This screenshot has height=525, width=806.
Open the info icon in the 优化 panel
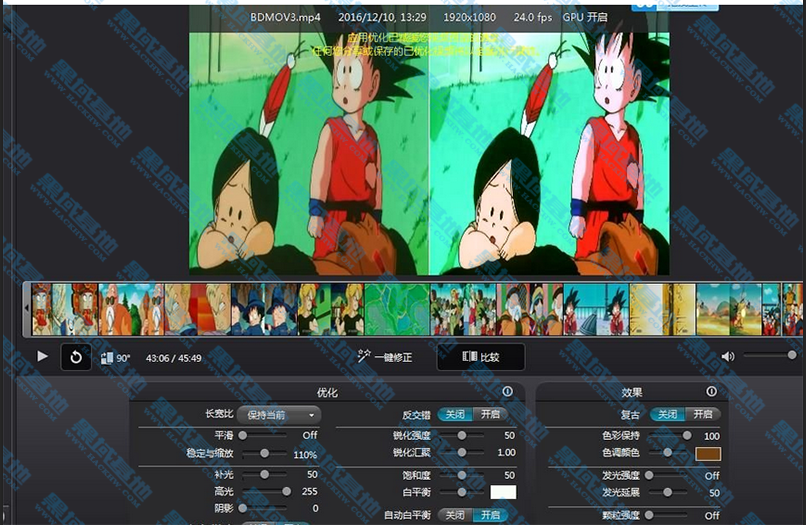click(507, 392)
